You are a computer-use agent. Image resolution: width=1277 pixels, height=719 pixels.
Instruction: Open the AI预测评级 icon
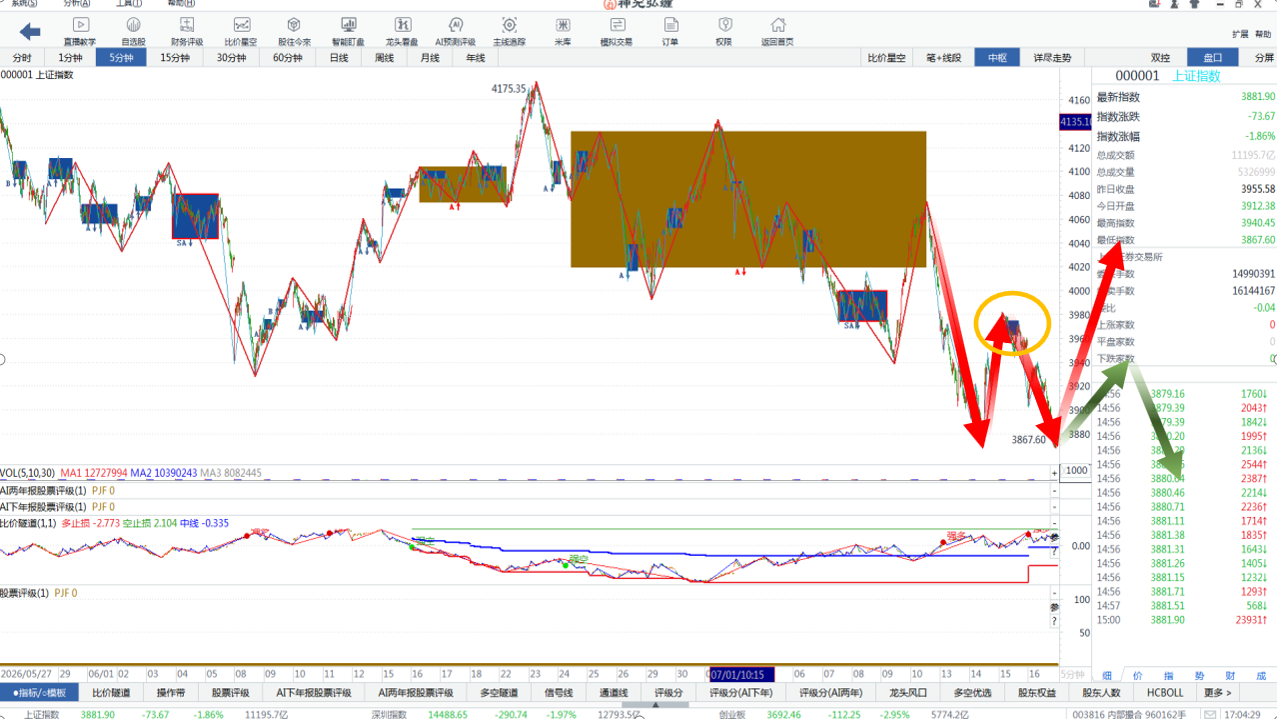[455, 31]
